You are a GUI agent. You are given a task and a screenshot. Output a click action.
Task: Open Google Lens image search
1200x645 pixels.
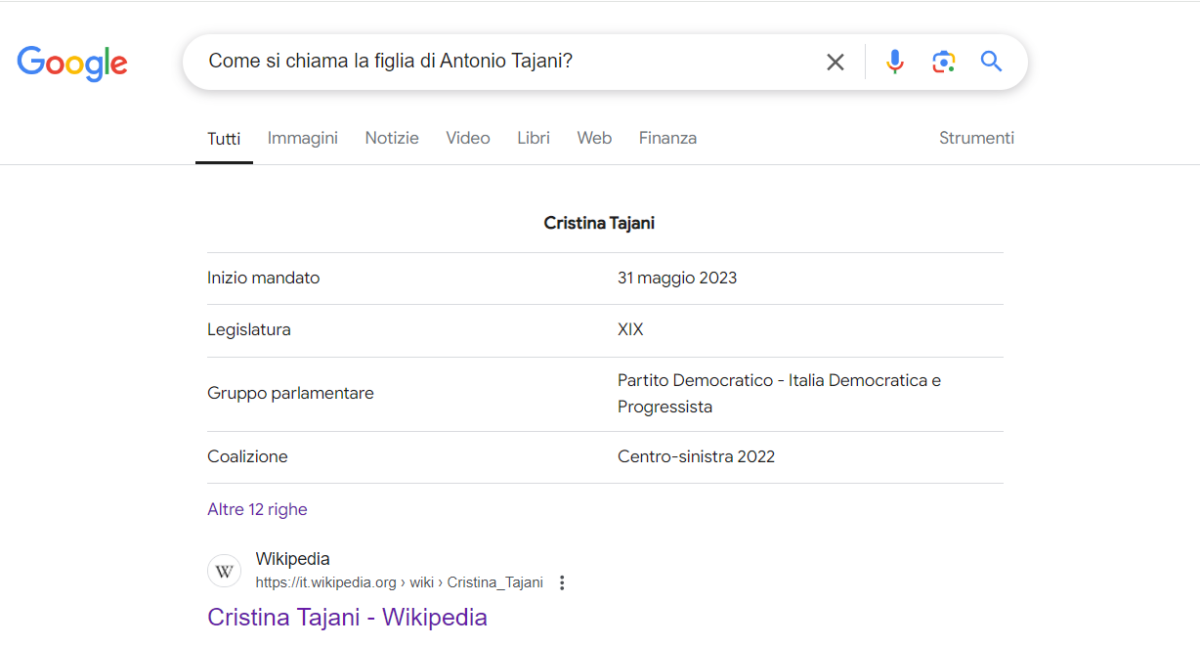[x=943, y=62]
